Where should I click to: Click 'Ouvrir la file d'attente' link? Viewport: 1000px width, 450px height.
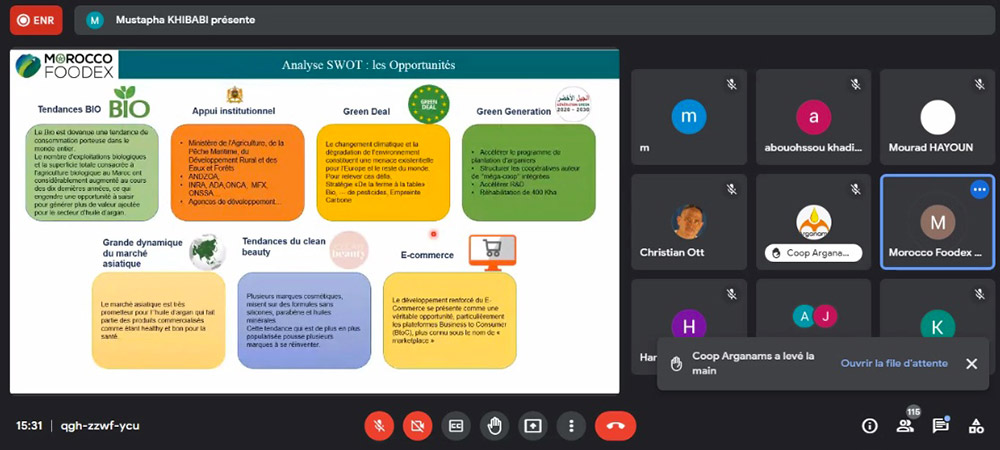point(894,363)
